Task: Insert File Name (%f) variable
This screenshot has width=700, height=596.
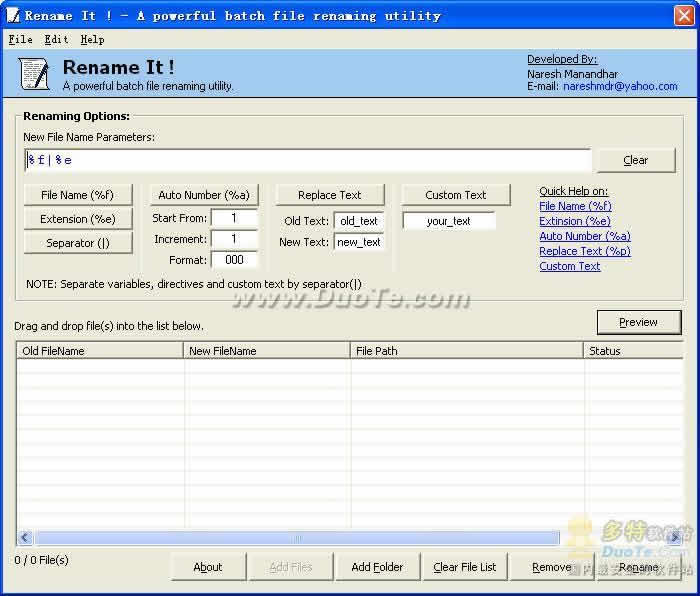Action: (78, 195)
